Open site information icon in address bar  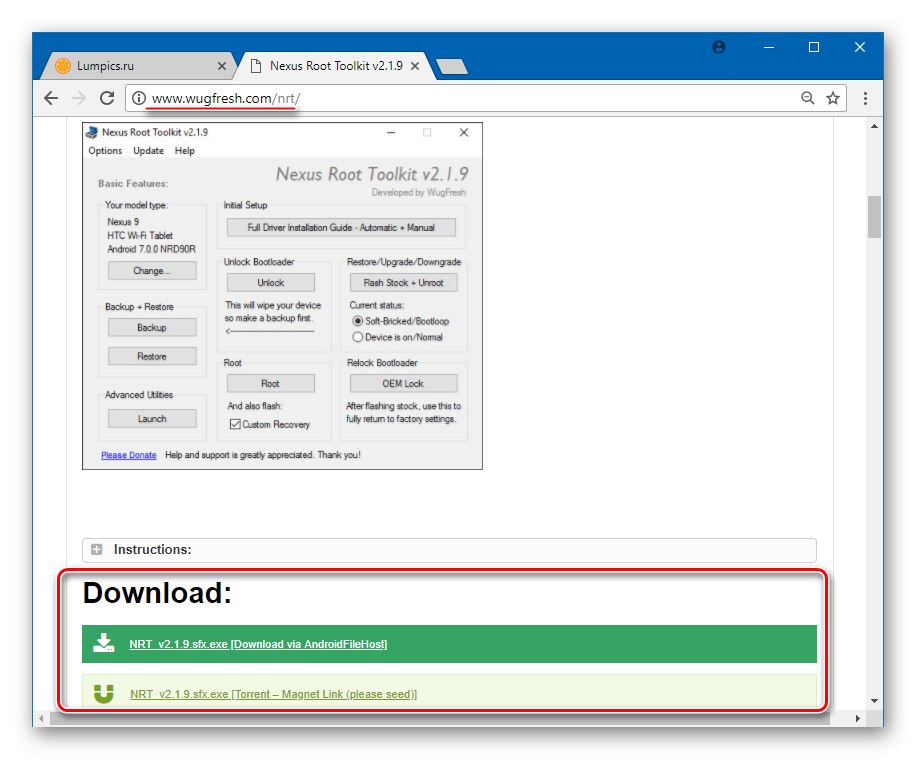[138, 98]
